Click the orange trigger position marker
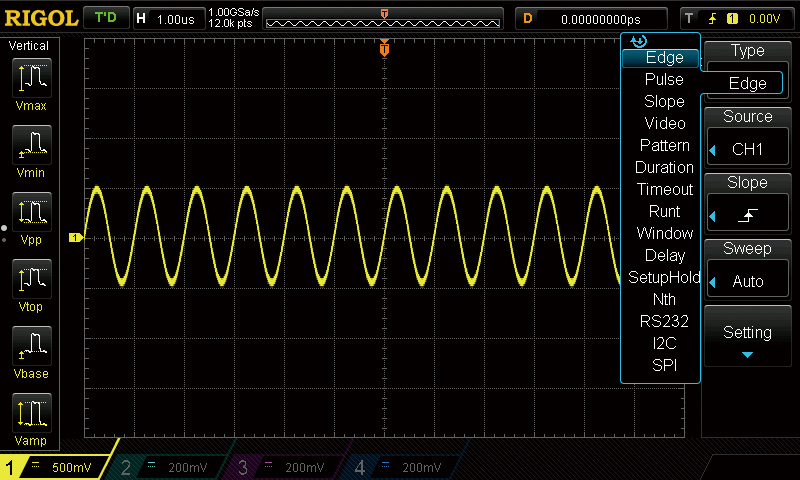This screenshot has width=800, height=480. tap(385, 49)
